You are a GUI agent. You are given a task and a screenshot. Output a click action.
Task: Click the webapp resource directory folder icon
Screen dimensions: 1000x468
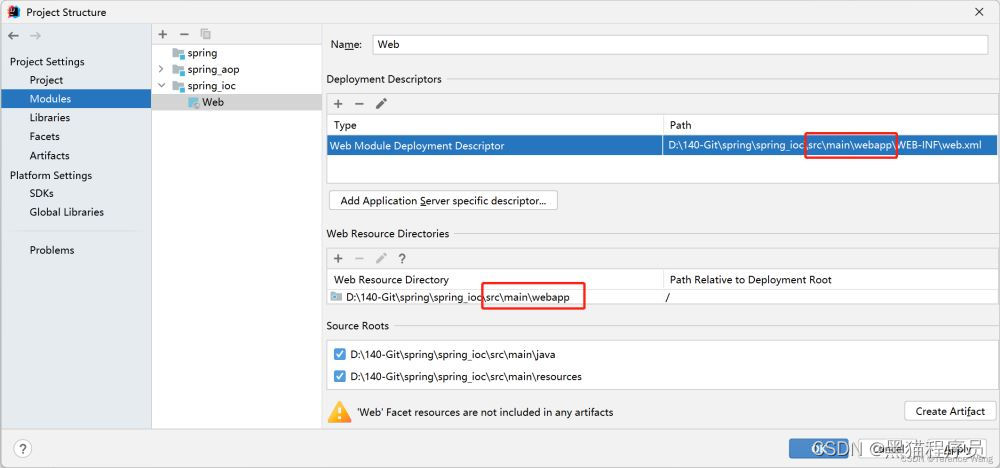336,296
